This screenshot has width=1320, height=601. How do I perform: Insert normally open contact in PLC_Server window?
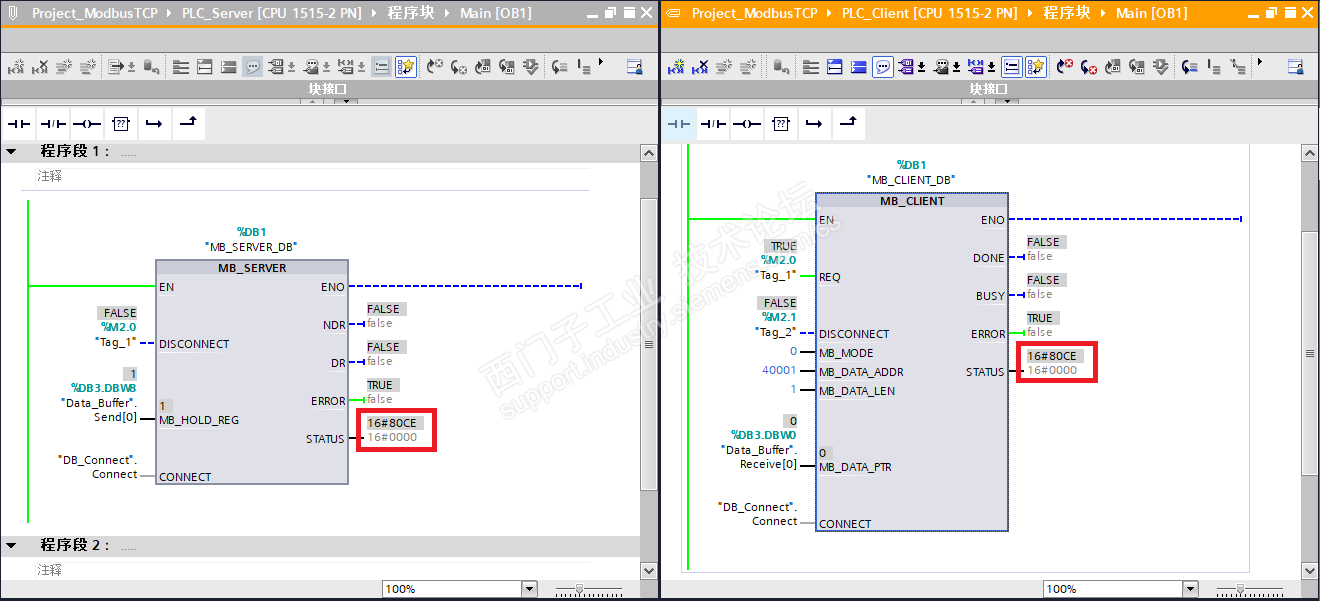[20, 124]
